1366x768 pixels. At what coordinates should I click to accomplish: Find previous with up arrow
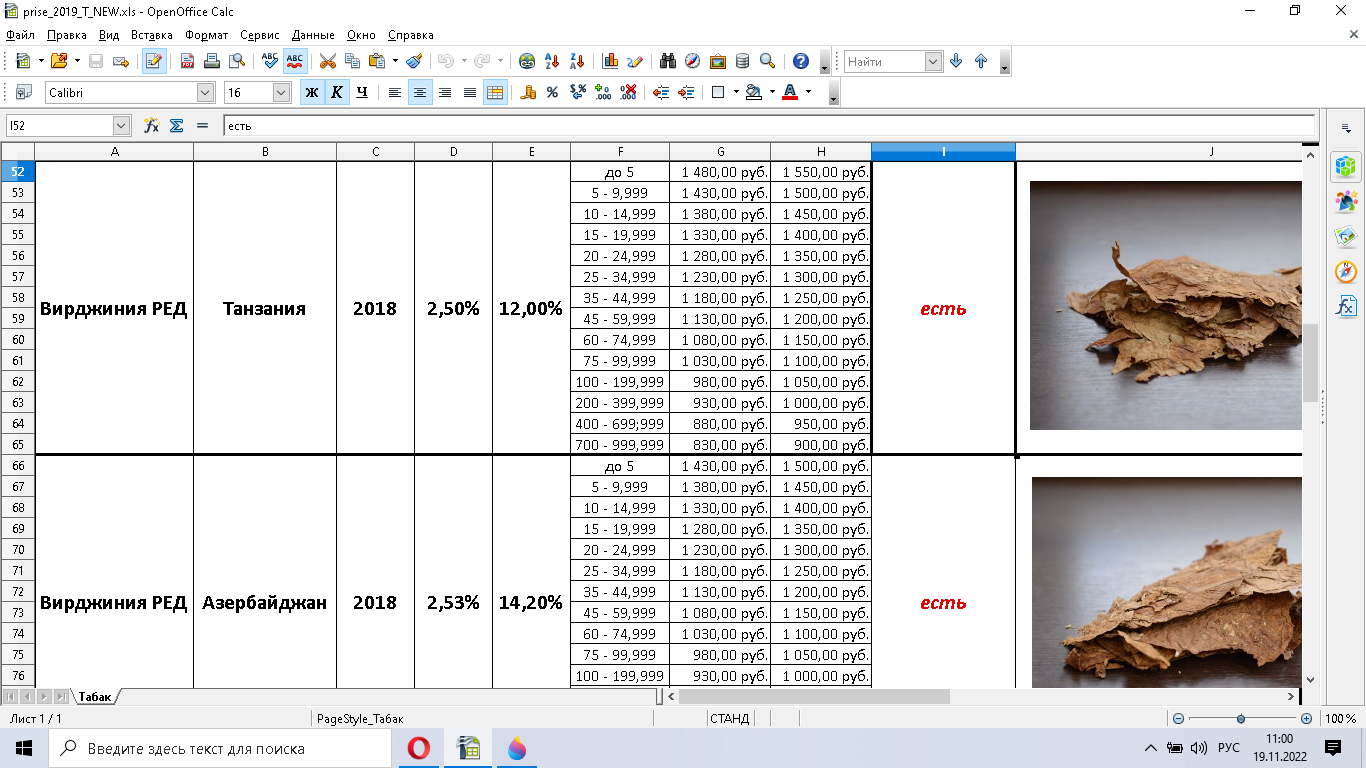pyautogui.click(x=981, y=61)
